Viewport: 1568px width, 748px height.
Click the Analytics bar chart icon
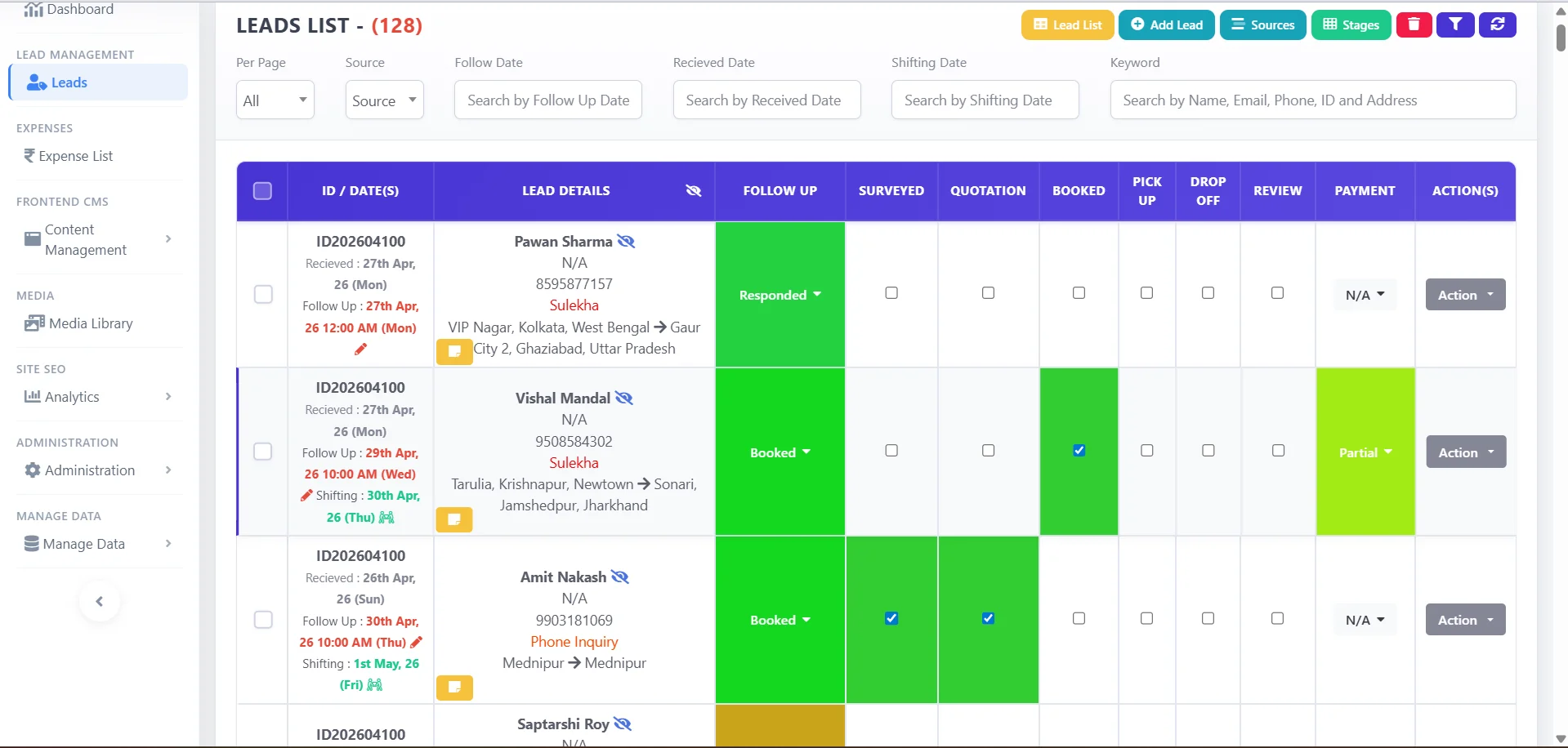(x=33, y=397)
